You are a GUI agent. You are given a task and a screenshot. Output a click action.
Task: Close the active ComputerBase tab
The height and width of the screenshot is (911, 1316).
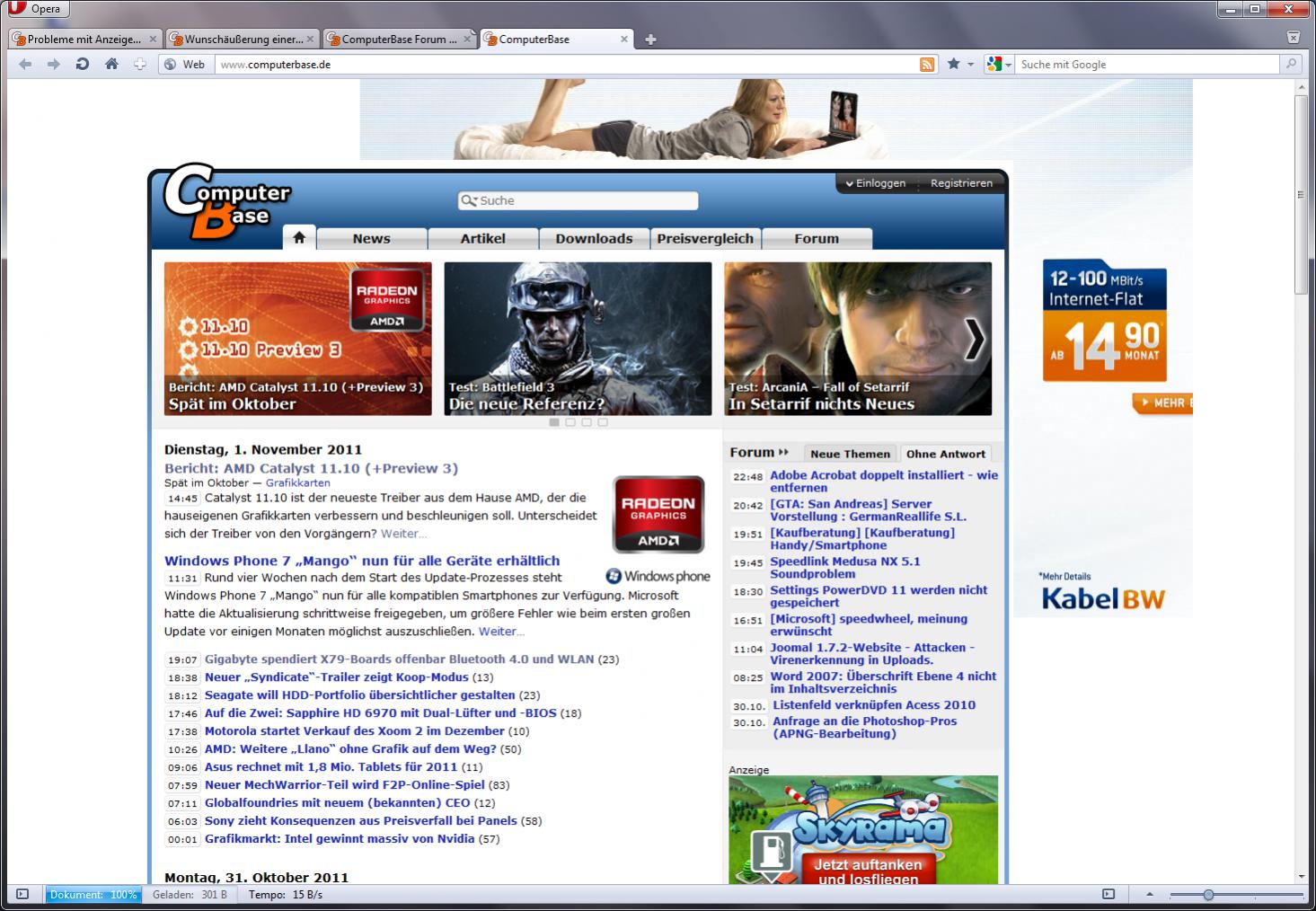(x=624, y=40)
